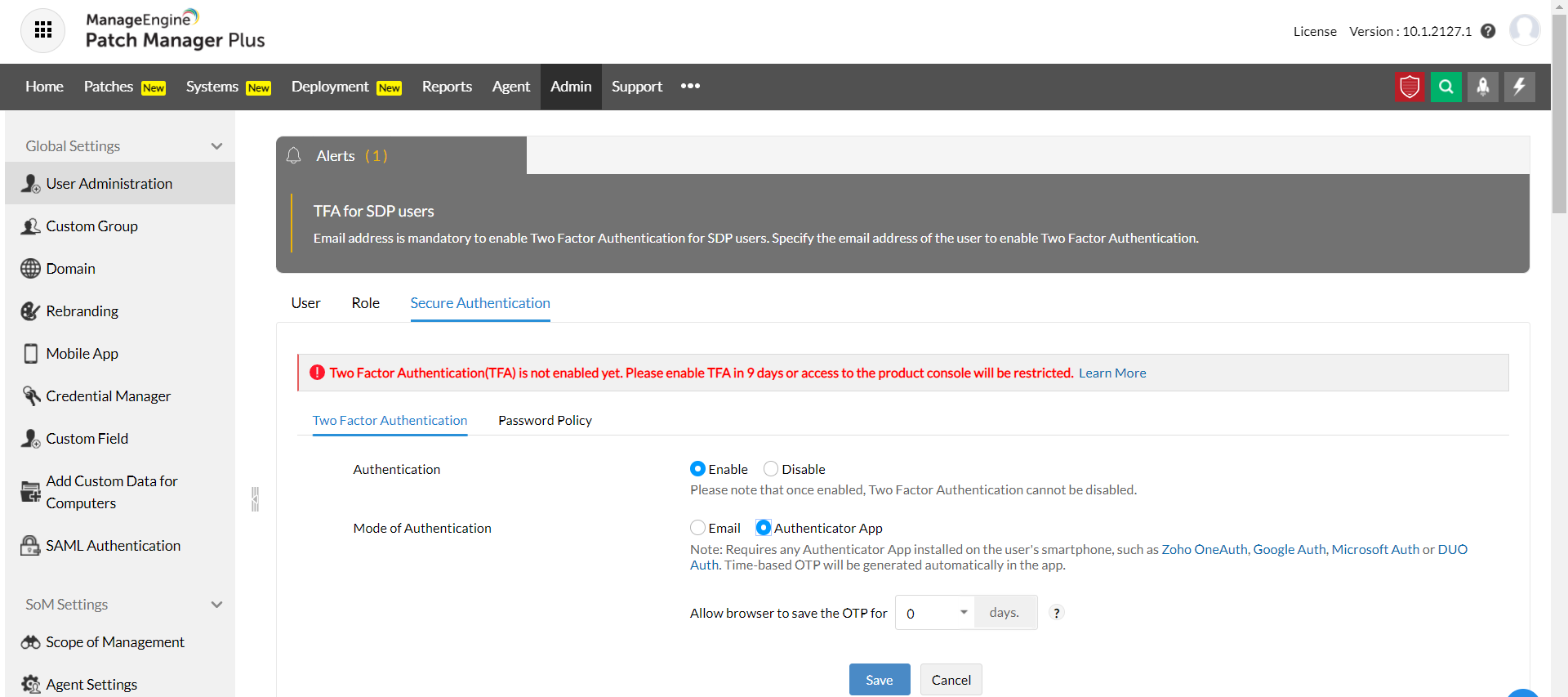Click the Alerts bell icon
The width and height of the screenshot is (1568, 697).
(x=294, y=155)
